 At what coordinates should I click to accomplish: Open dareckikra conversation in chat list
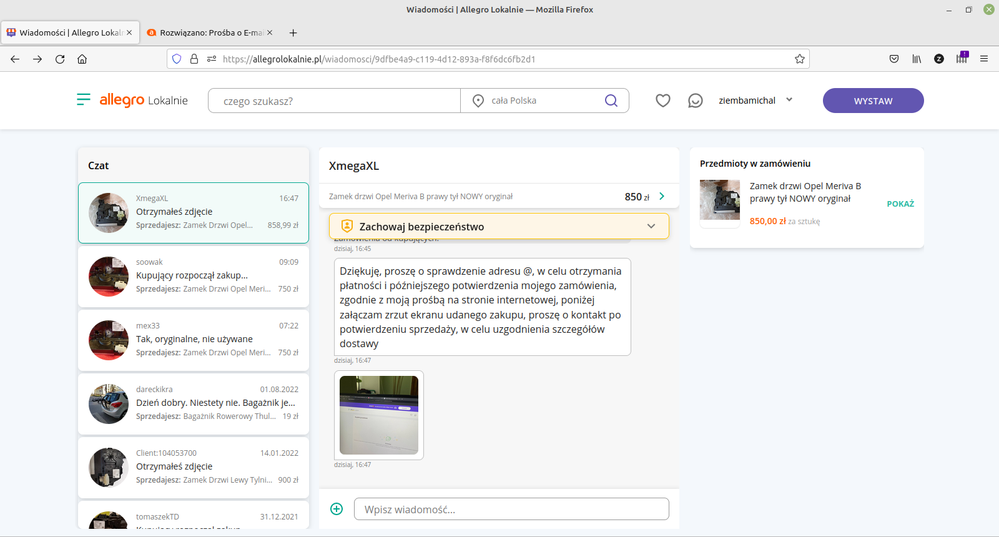click(194, 404)
